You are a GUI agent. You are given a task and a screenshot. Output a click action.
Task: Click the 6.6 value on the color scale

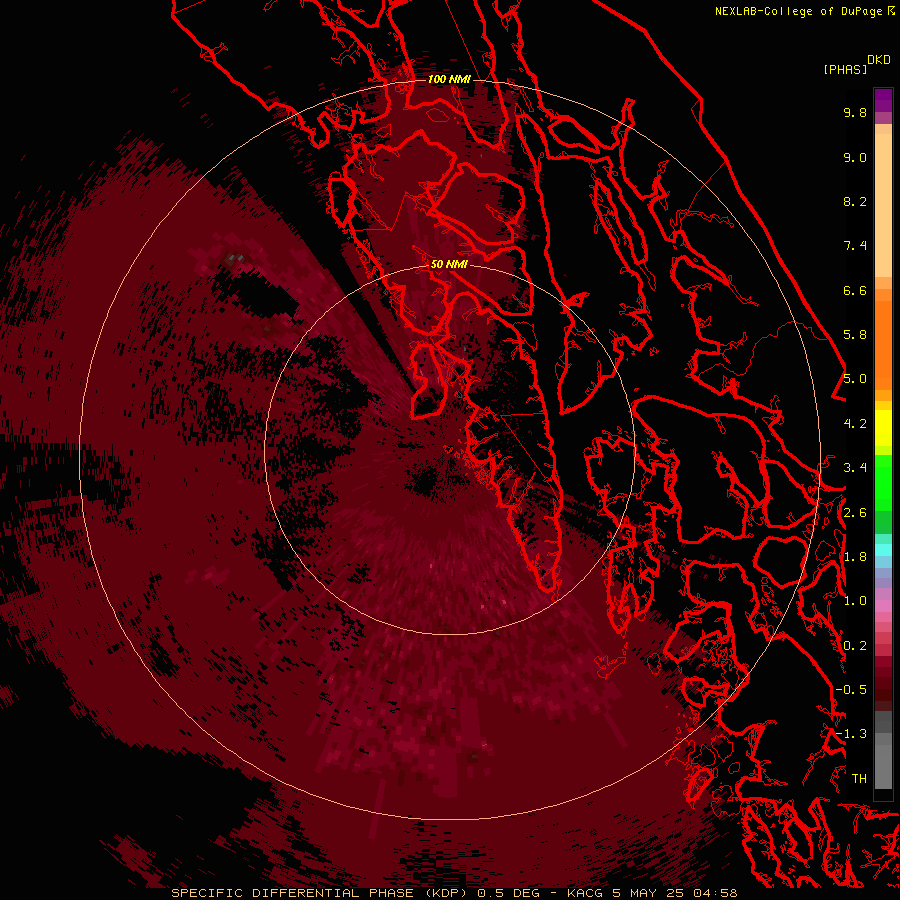[x=855, y=290]
